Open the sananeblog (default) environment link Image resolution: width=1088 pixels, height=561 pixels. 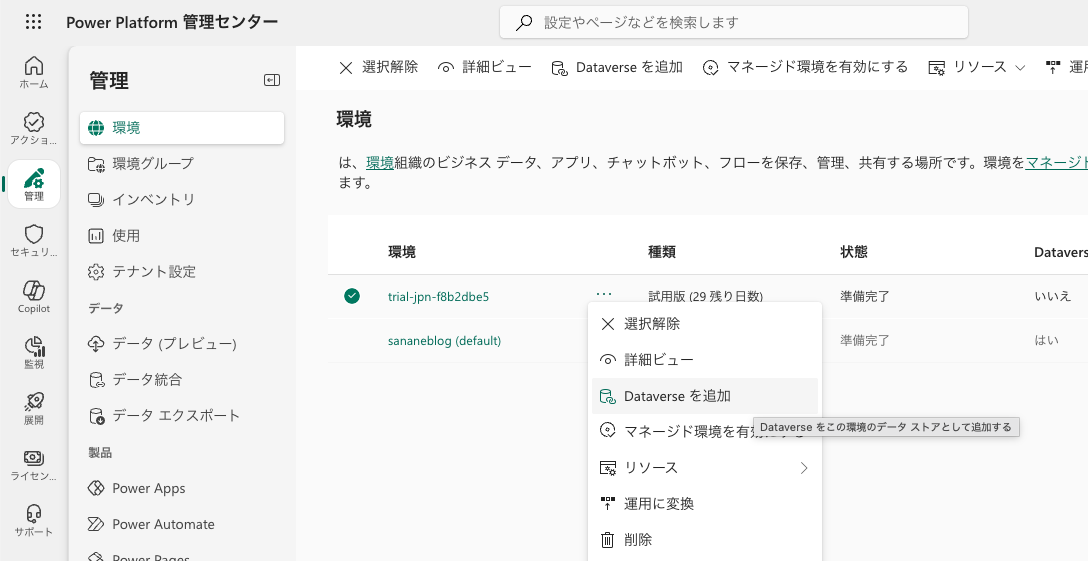point(444,341)
